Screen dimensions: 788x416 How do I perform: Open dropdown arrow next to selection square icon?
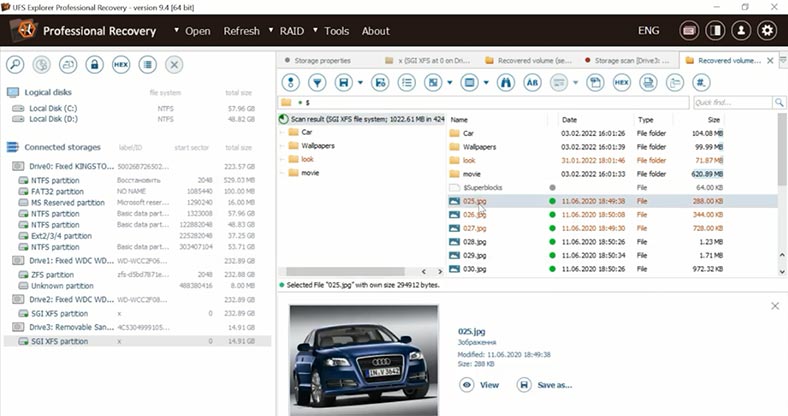450,82
